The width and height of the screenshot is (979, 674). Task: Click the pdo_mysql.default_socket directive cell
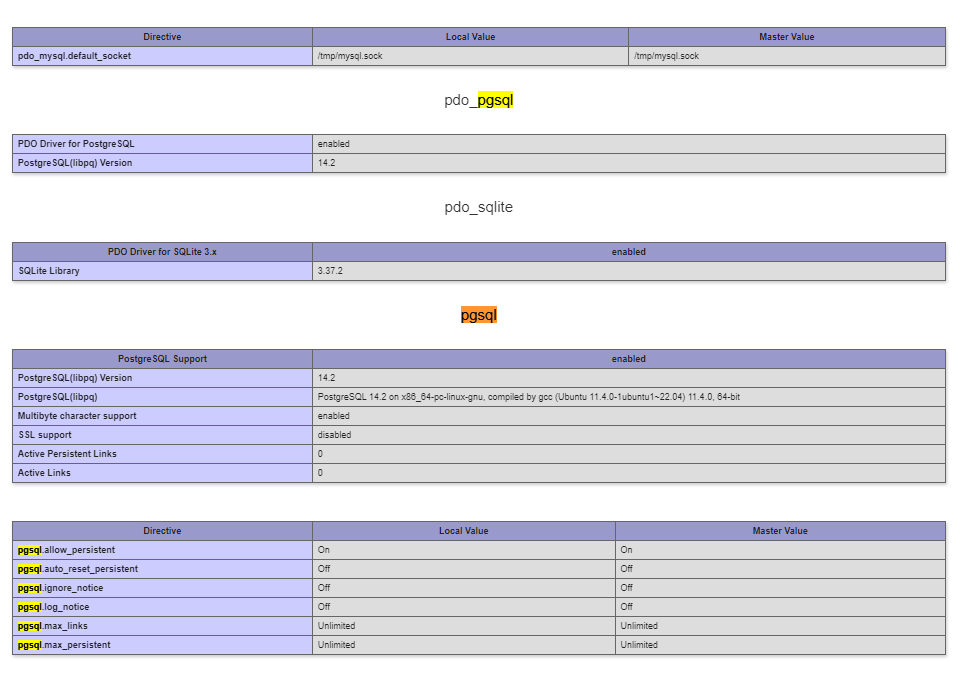point(162,56)
